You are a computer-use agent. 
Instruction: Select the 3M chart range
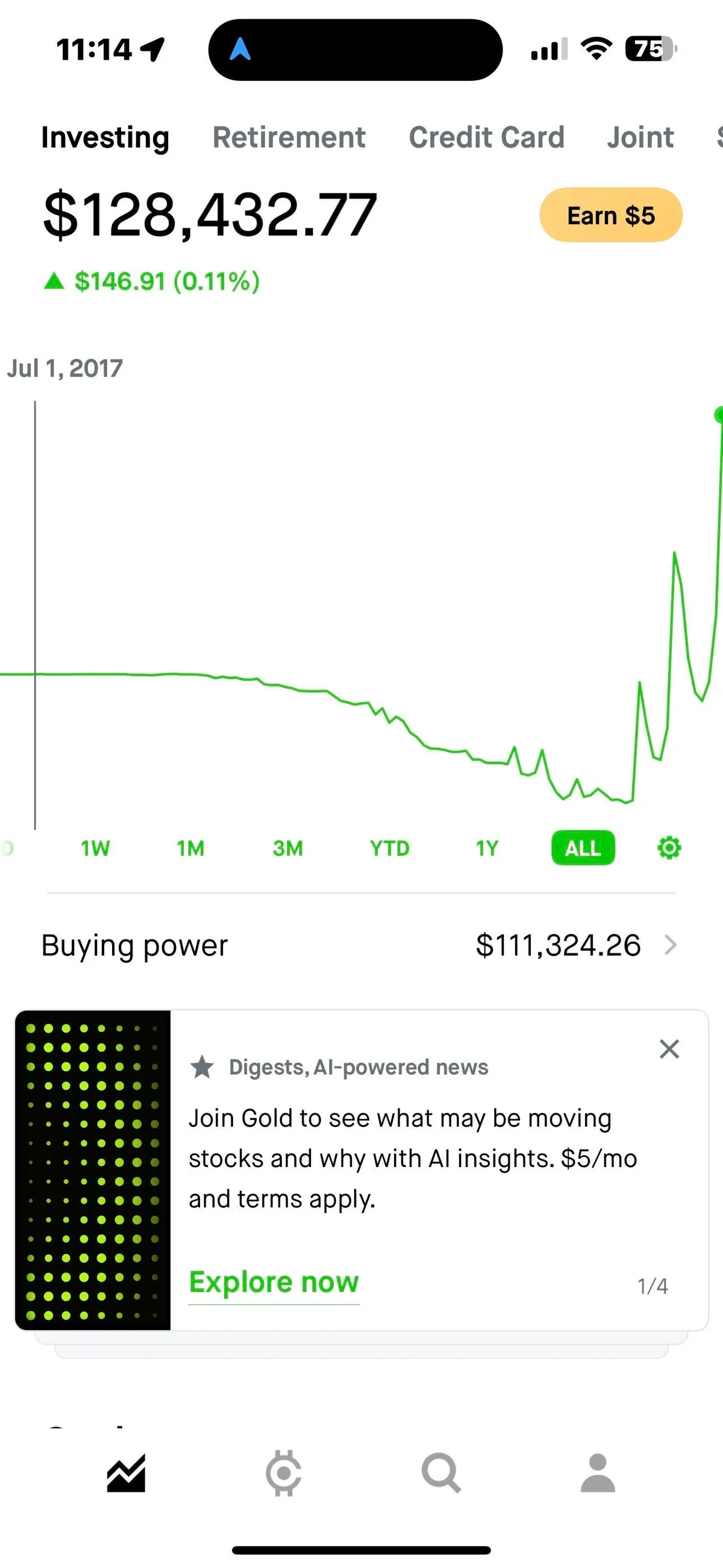tap(287, 848)
